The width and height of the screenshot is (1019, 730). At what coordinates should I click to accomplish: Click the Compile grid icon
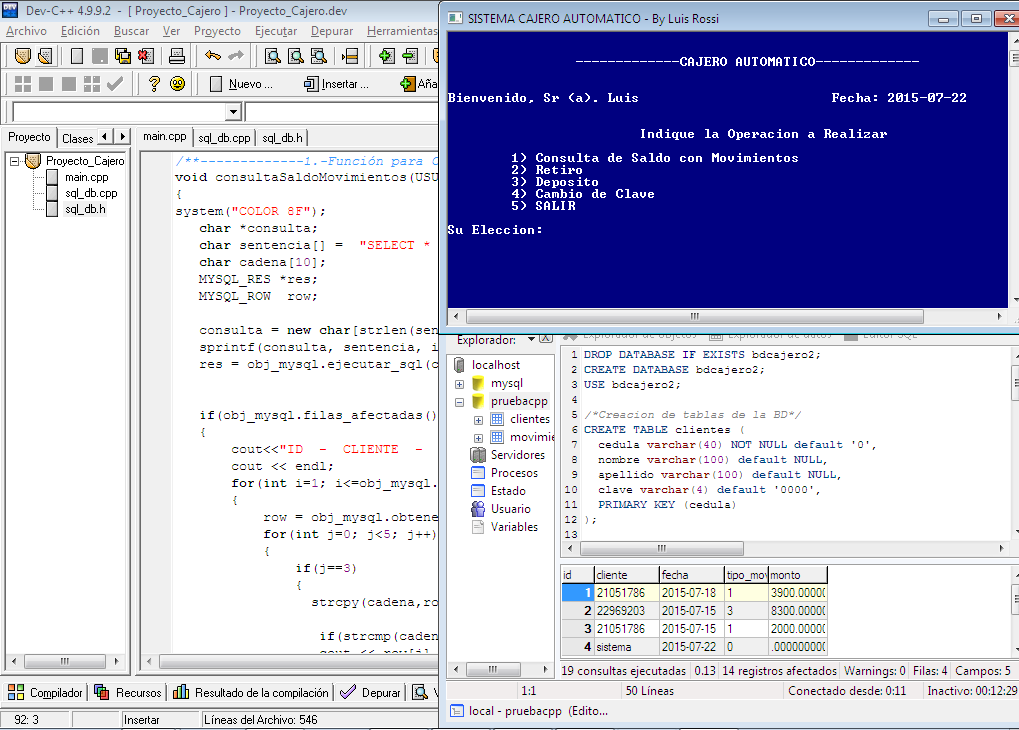pyautogui.click(x=23, y=84)
